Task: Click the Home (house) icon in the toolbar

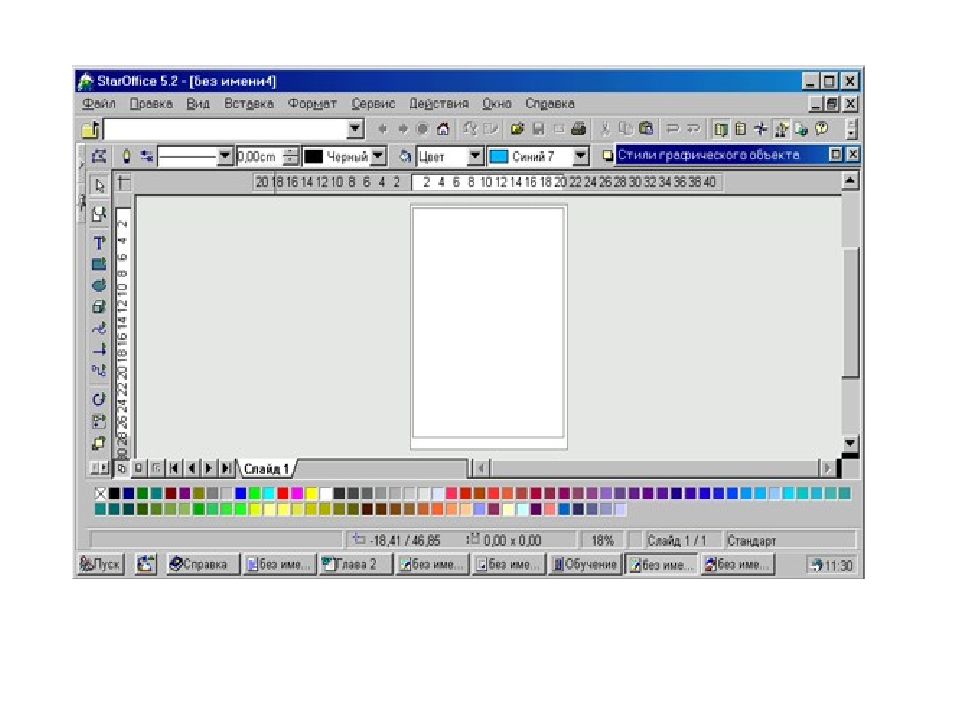Action: 443,129
